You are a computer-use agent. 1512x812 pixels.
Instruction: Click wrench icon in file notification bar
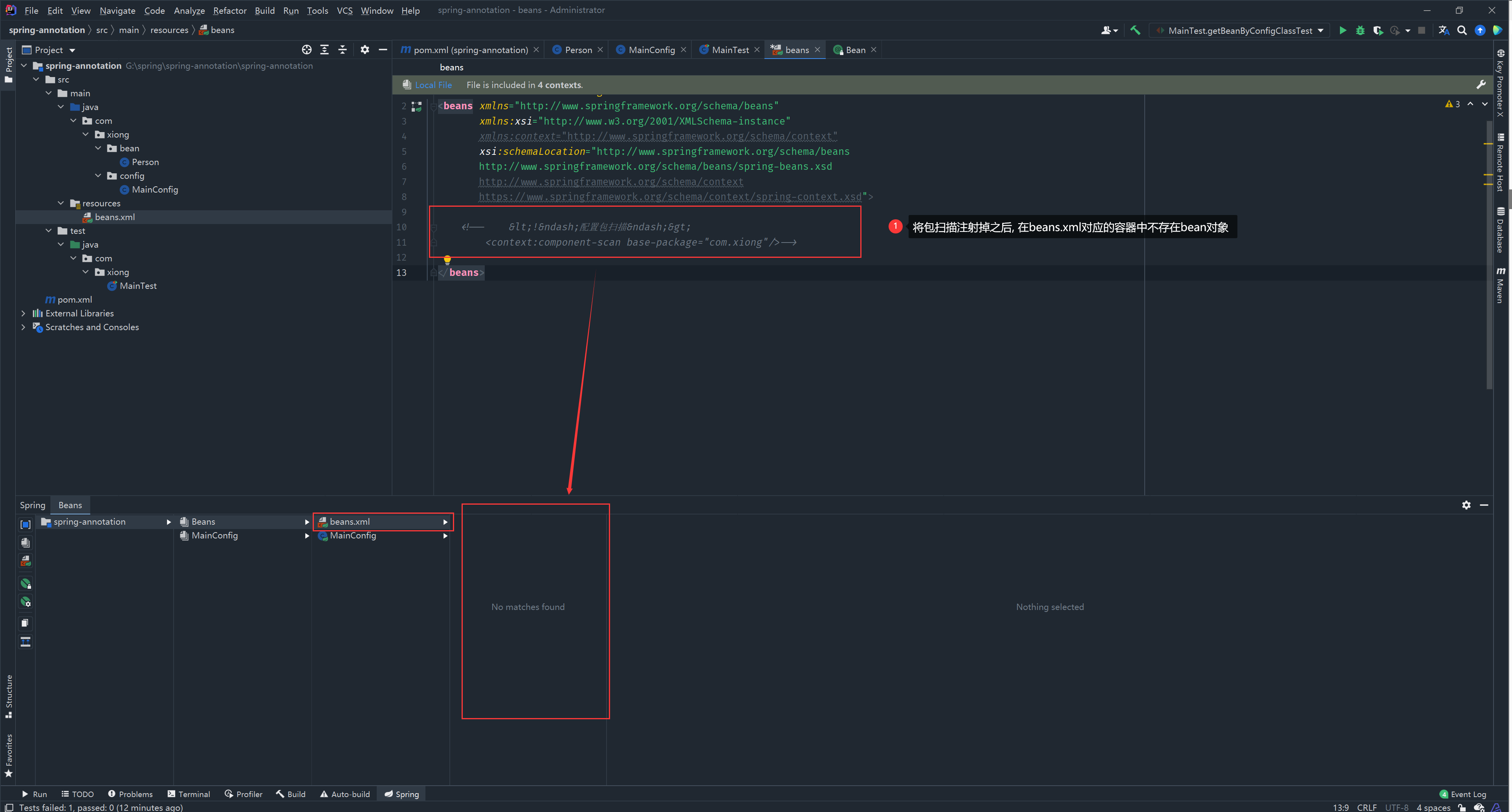(1481, 85)
